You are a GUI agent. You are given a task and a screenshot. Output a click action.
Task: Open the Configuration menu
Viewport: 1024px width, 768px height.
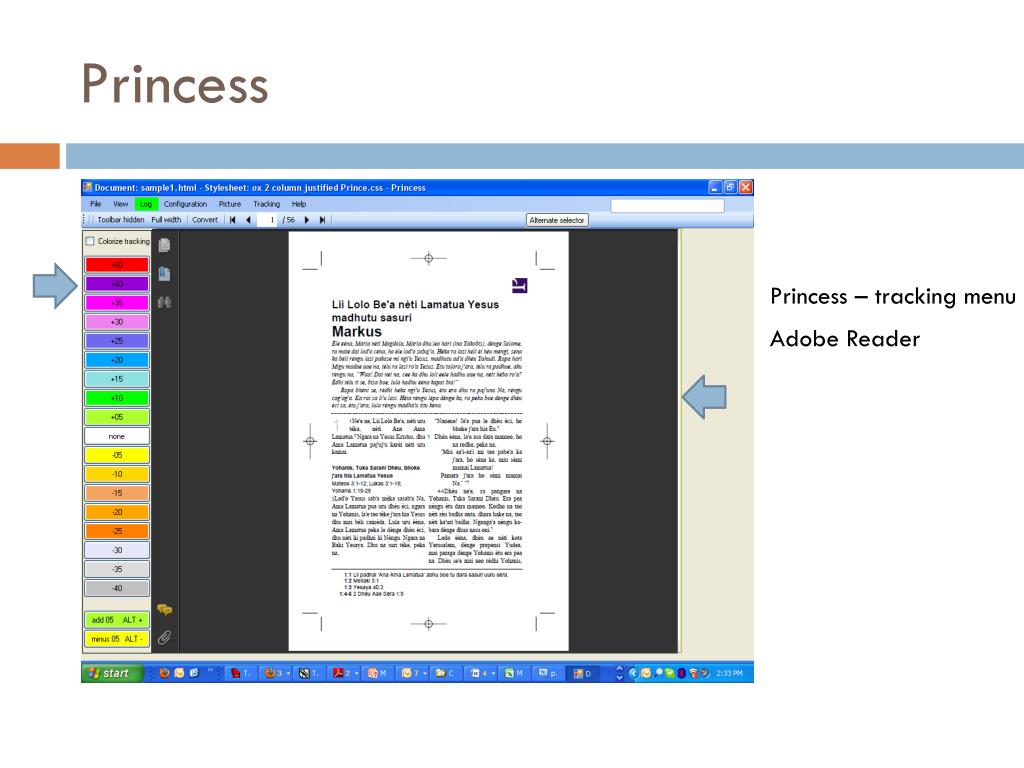[185, 204]
